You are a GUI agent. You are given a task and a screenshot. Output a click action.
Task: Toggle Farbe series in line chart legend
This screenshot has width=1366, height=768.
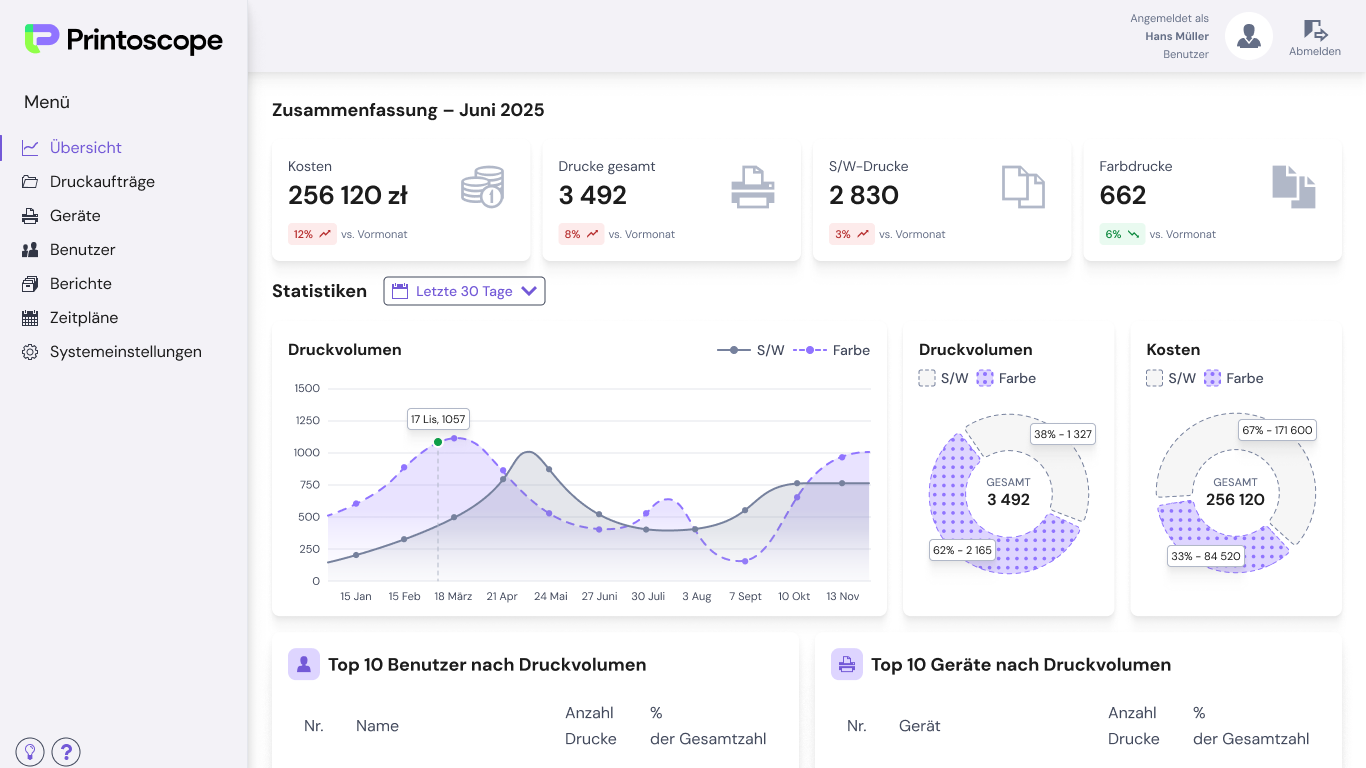[x=832, y=350]
